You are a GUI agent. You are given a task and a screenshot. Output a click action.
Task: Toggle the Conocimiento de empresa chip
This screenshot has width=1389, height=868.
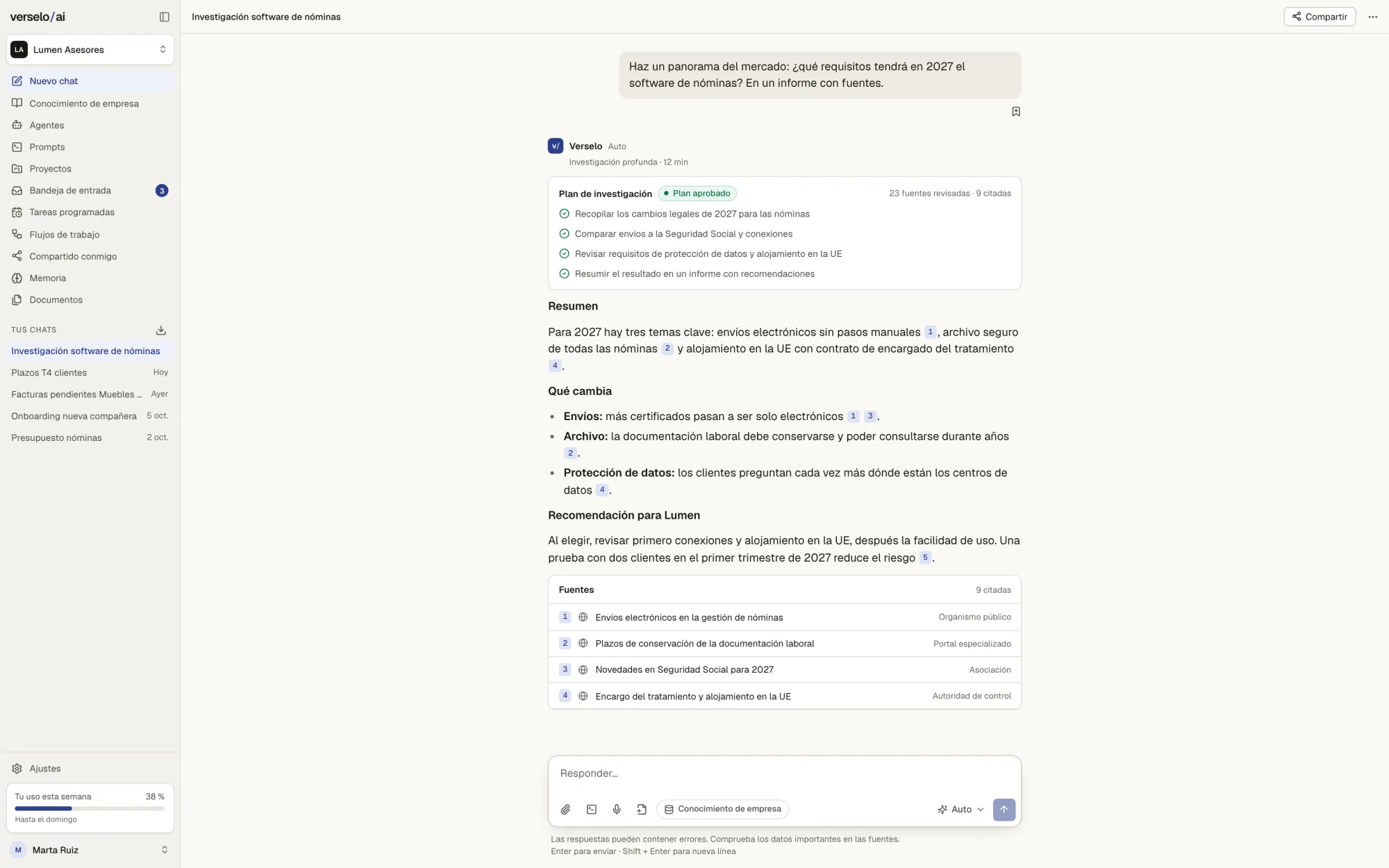(x=723, y=809)
